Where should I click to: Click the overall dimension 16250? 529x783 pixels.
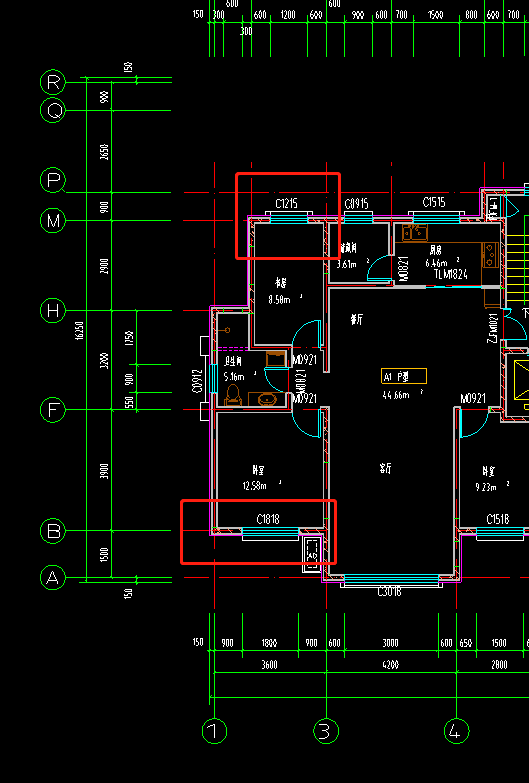(79, 331)
